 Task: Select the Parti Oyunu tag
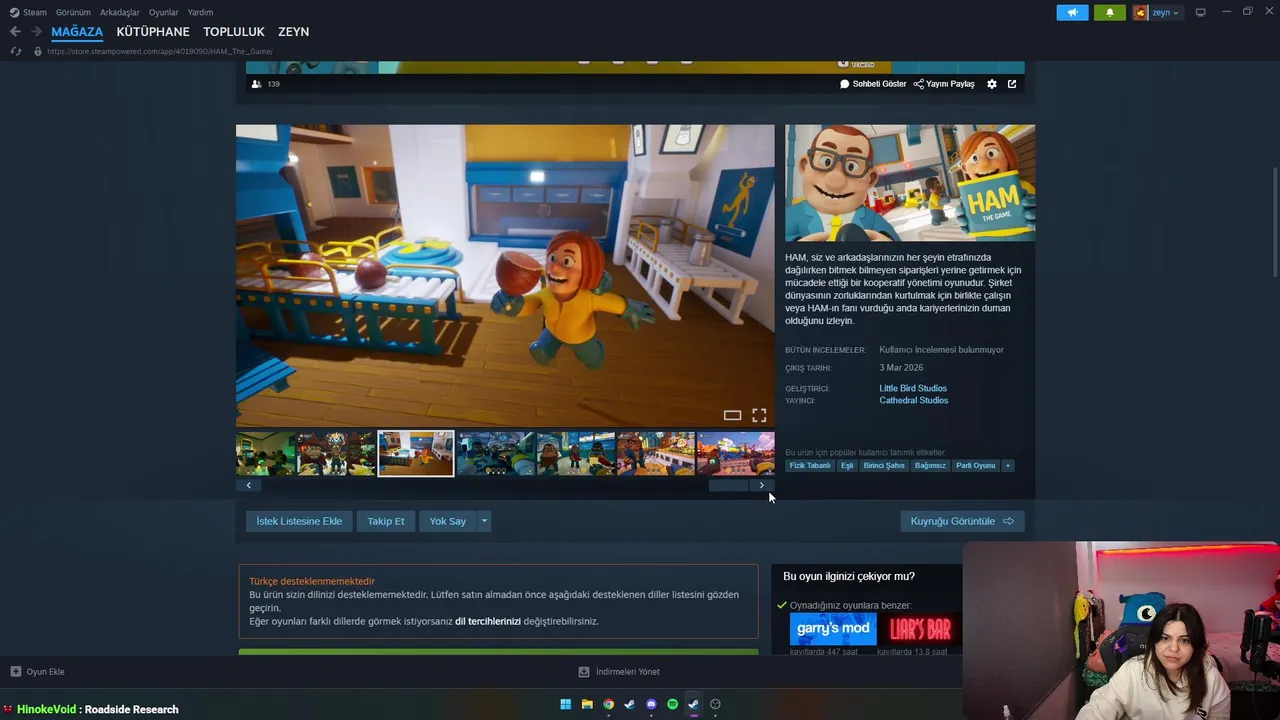tap(976, 465)
